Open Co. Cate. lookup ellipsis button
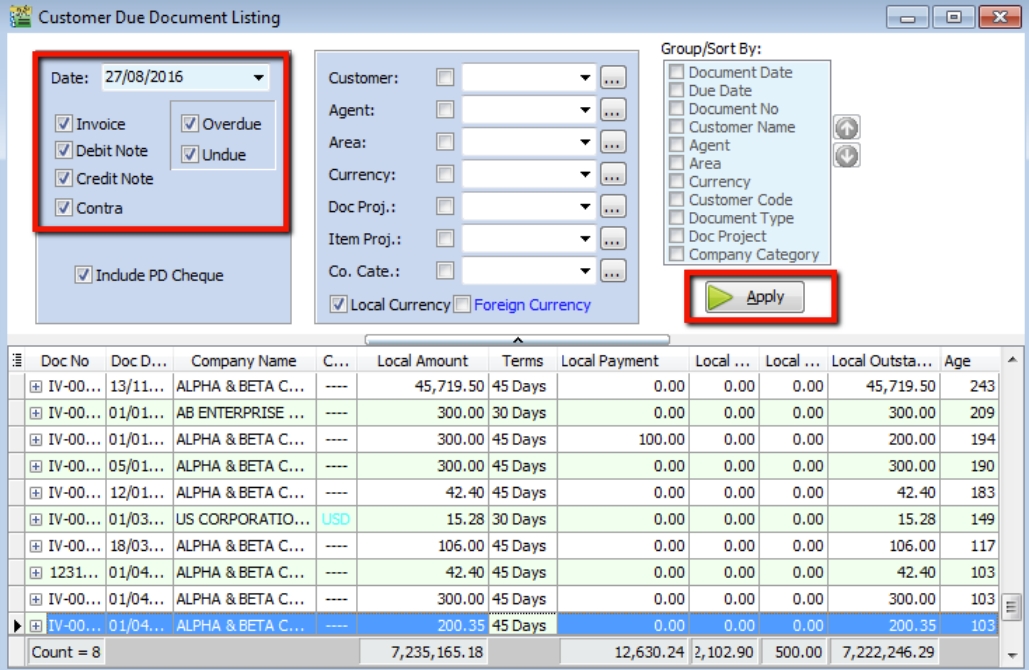Viewport: 1029px width, 670px height. click(613, 271)
